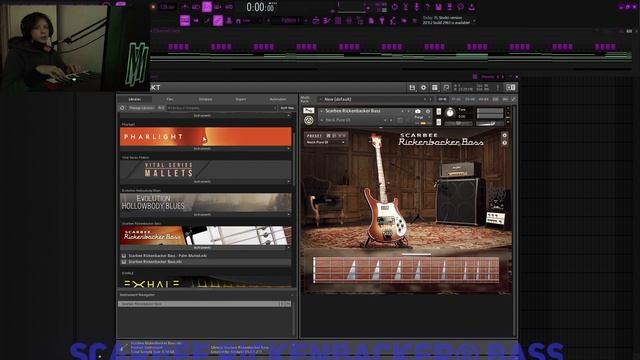The height and width of the screenshot is (360, 640).
Task: Expand the Instruments bar under Pharlight
Action: (205, 149)
